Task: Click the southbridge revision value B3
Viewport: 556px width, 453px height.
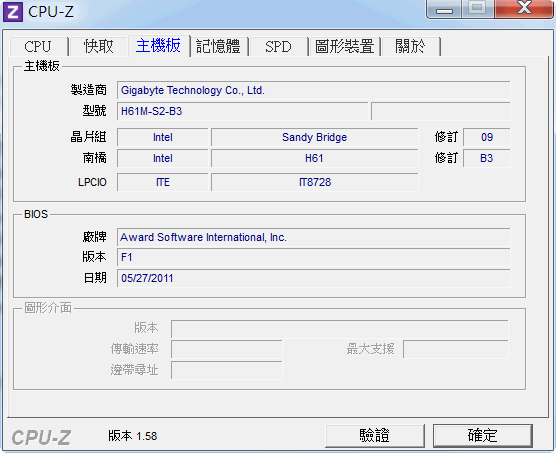Action: click(487, 158)
